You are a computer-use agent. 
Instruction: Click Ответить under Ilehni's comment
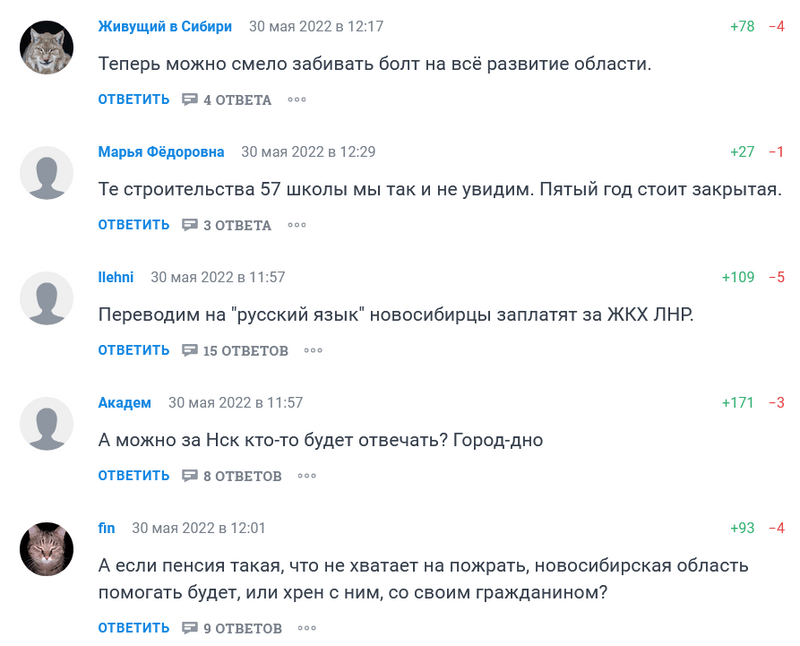pyautogui.click(x=134, y=351)
